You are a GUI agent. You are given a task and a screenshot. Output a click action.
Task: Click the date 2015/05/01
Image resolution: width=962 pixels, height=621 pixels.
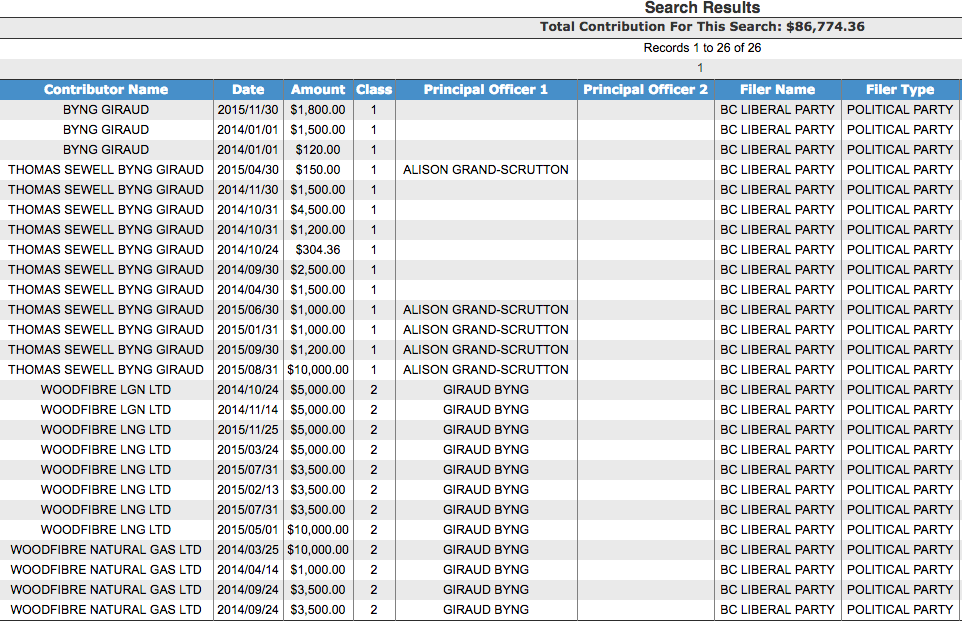pos(248,530)
